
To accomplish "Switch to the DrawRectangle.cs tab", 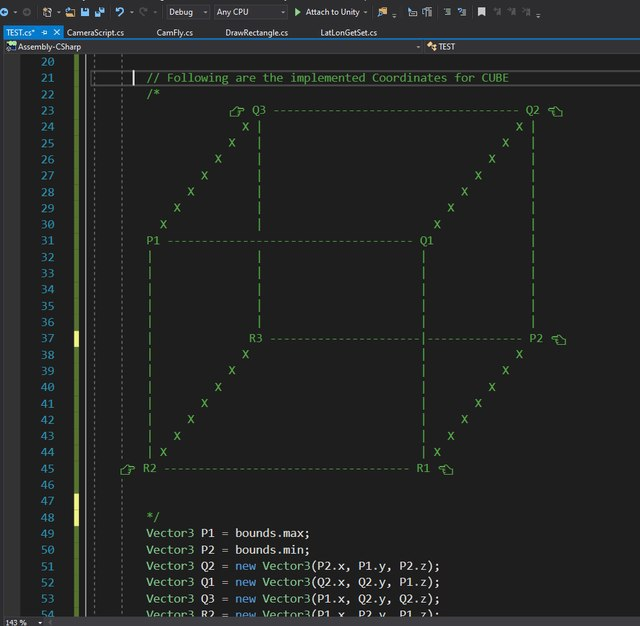I will (256, 33).
